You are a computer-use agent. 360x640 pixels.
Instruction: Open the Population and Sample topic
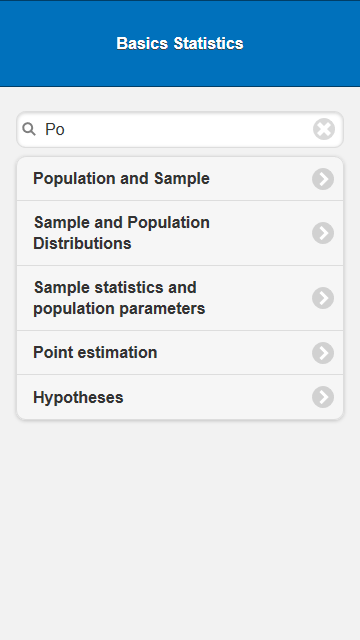coord(180,179)
